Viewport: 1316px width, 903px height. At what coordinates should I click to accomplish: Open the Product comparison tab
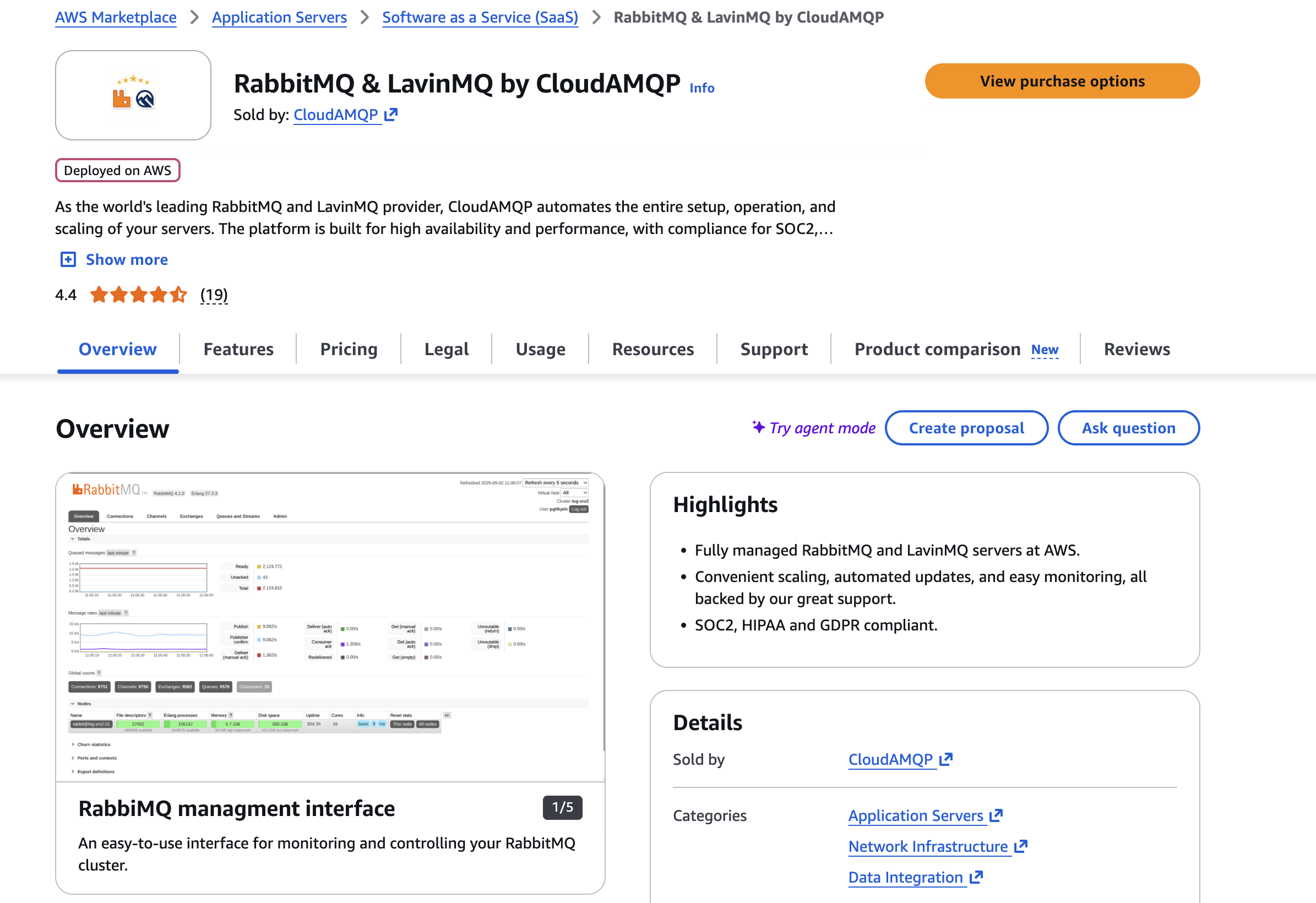pos(937,349)
